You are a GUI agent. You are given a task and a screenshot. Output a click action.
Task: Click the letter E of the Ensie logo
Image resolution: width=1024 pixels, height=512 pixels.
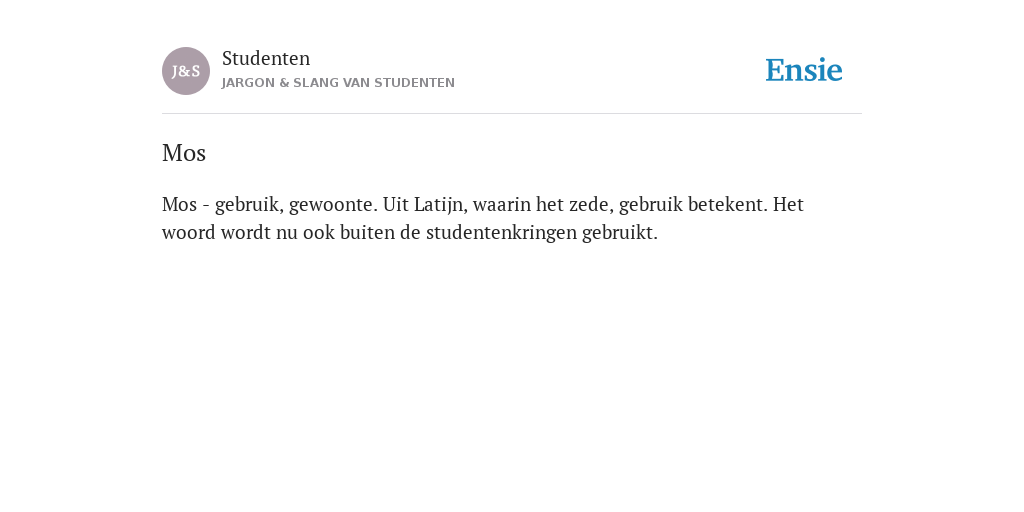tap(775, 71)
